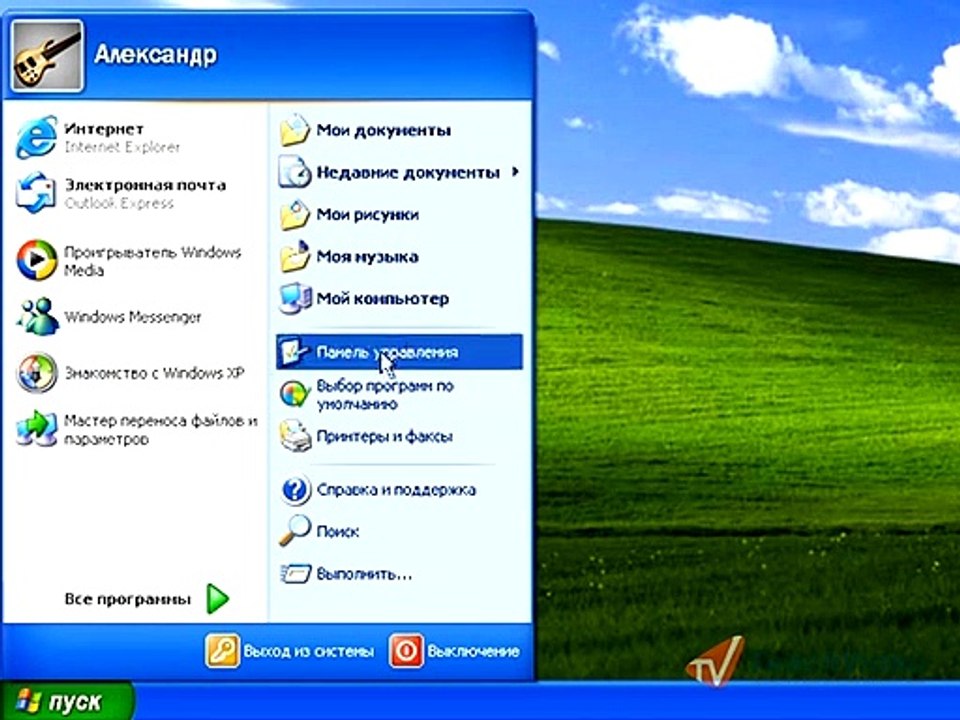The image size is (960, 720).
Task: Click the Выполнить... label
Action: click(364, 574)
